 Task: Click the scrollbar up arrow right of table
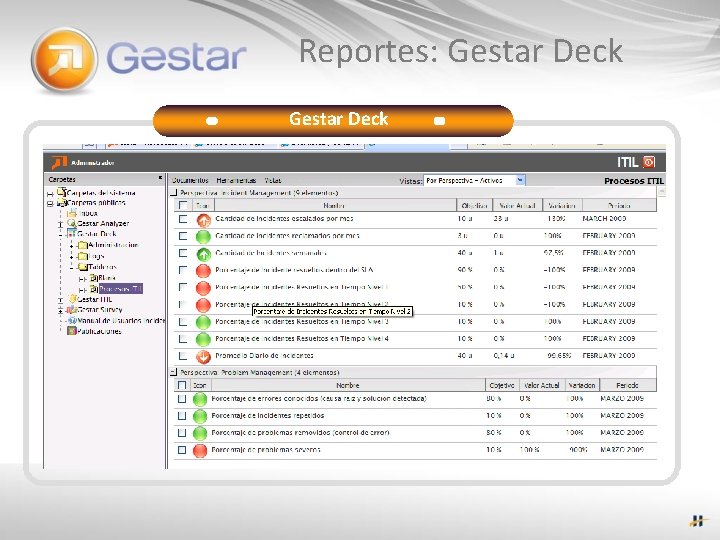(661, 192)
